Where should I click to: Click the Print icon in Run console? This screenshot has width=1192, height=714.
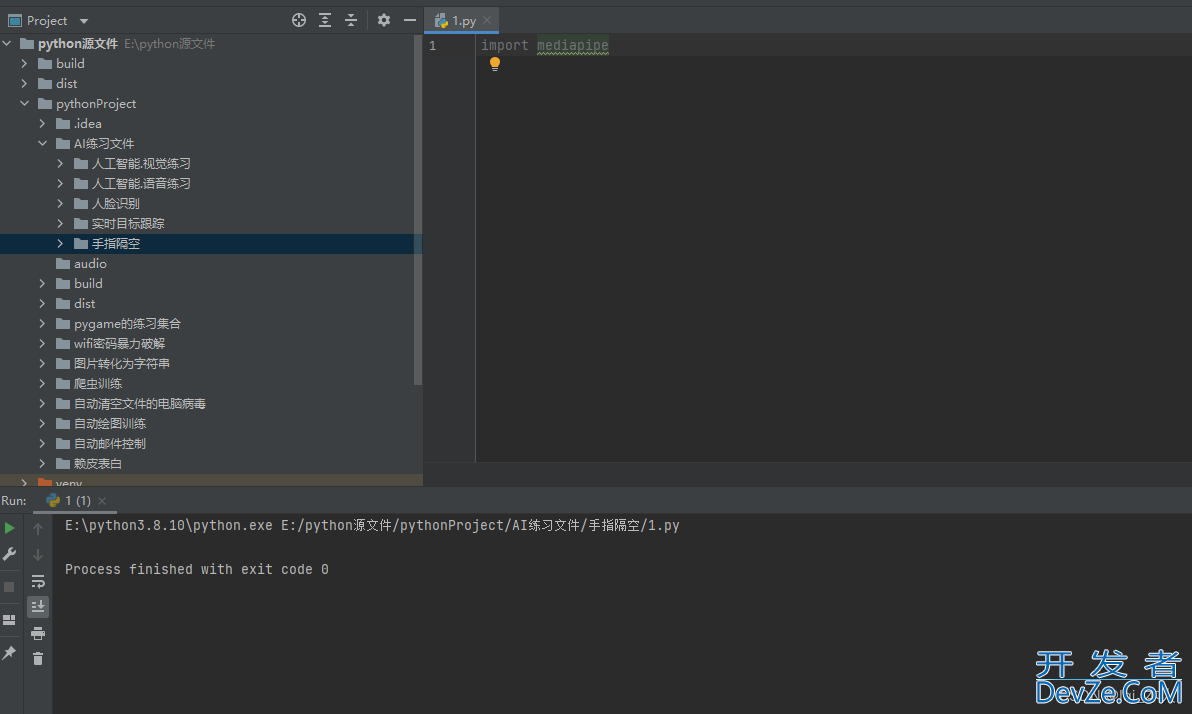tap(38, 633)
